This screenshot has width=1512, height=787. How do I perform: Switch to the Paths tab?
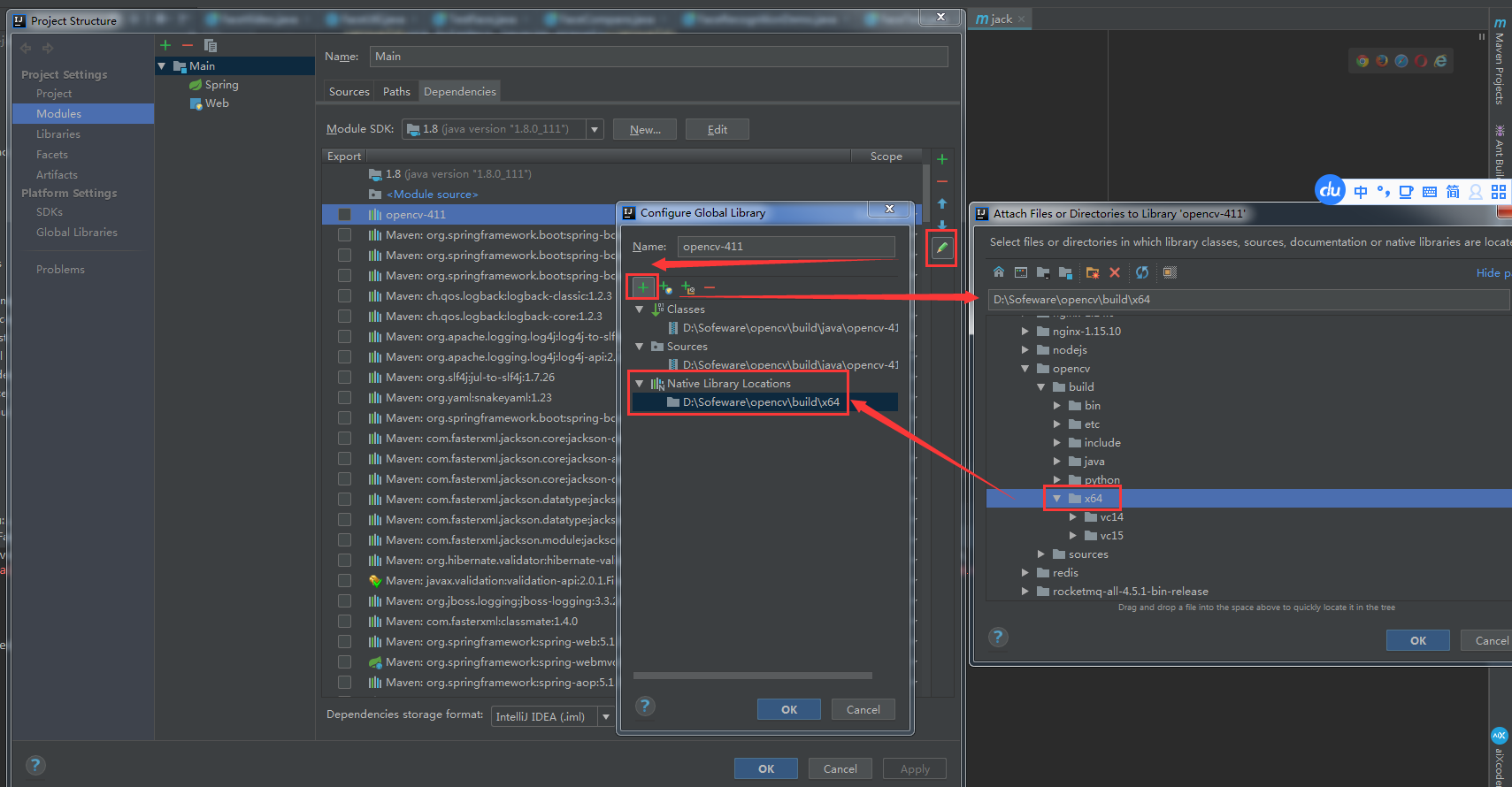(x=396, y=92)
